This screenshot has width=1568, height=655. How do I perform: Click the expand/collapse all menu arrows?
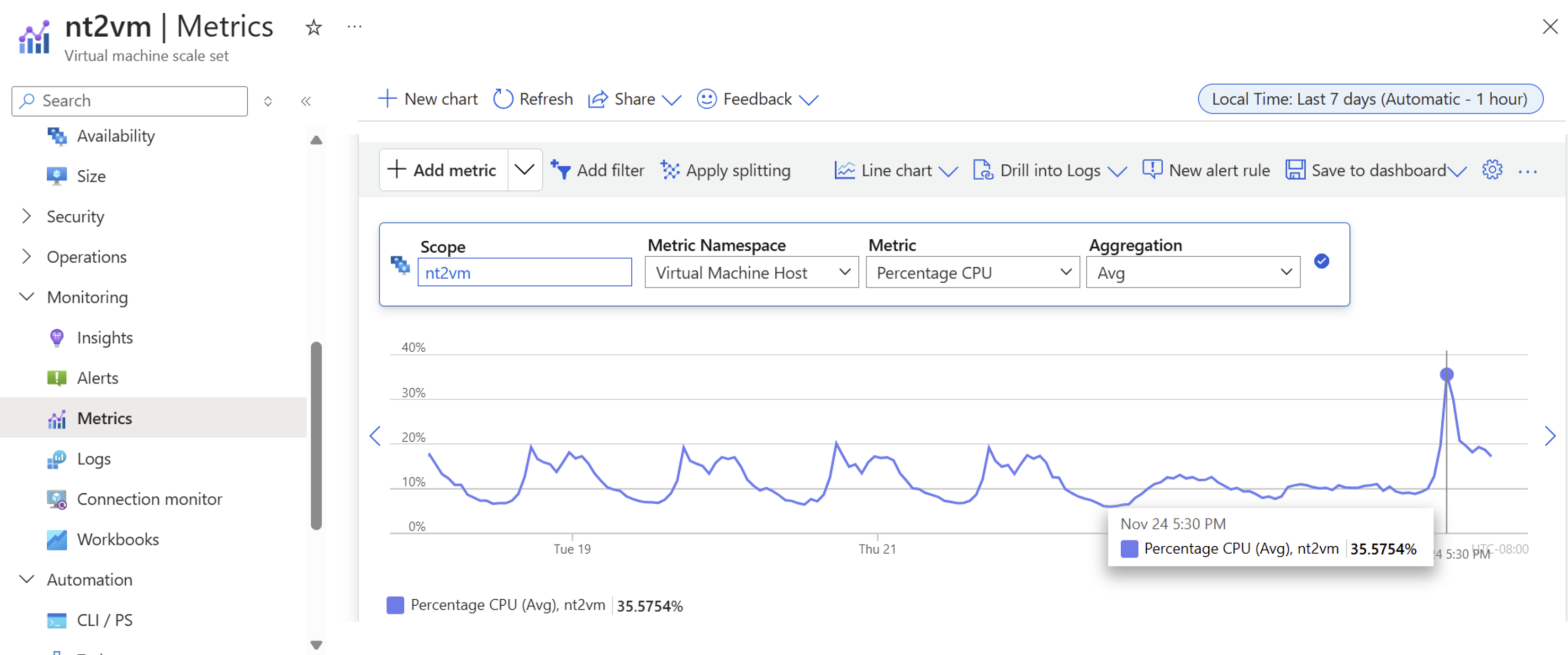click(268, 101)
